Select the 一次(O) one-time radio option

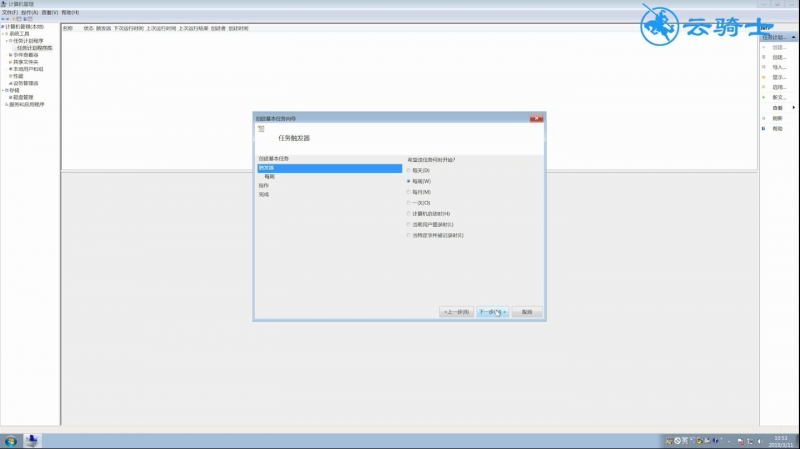409,203
